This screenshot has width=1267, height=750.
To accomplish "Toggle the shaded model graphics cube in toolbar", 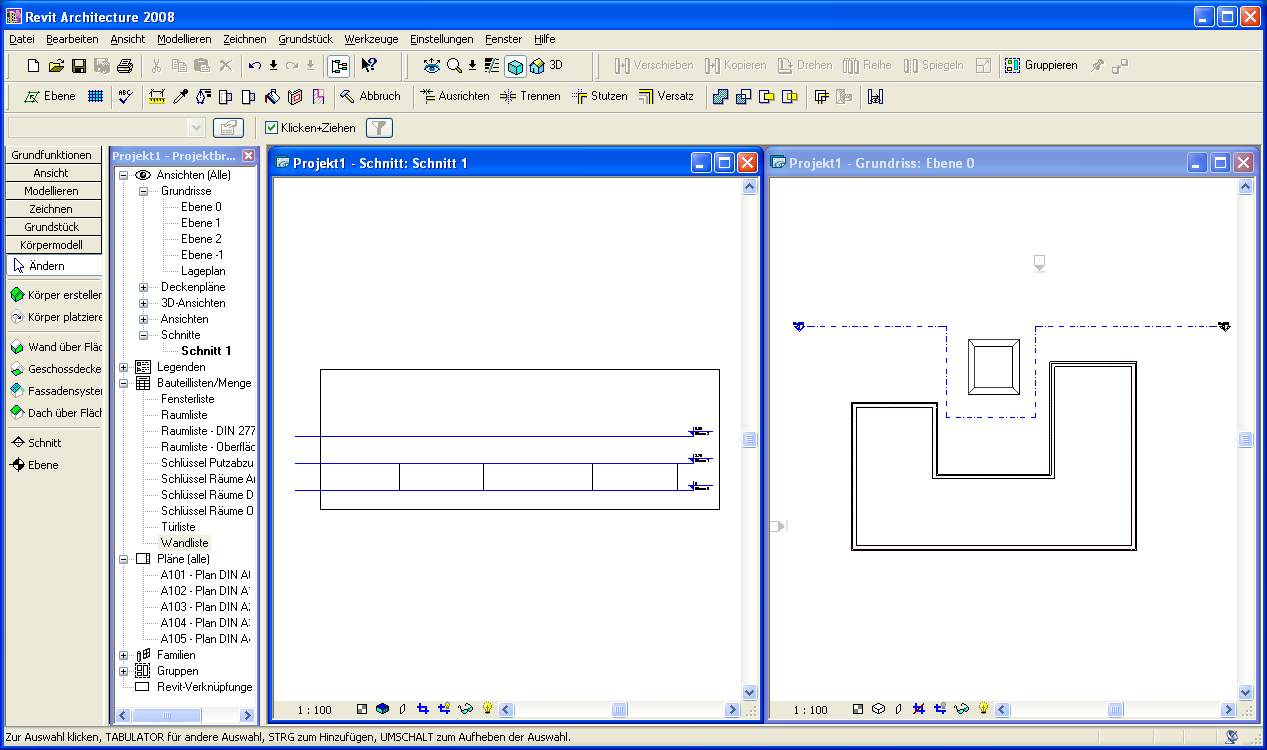I will tap(515, 66).
